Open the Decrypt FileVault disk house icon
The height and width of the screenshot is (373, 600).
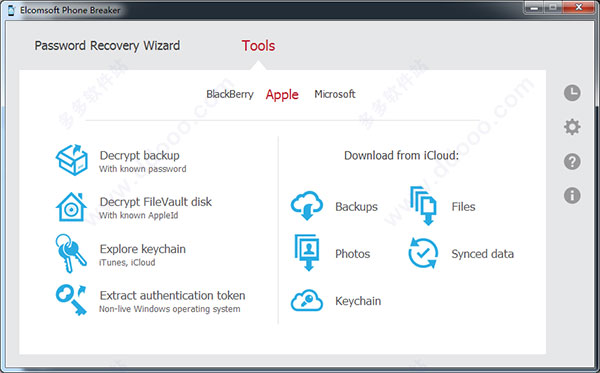(71, 207)
